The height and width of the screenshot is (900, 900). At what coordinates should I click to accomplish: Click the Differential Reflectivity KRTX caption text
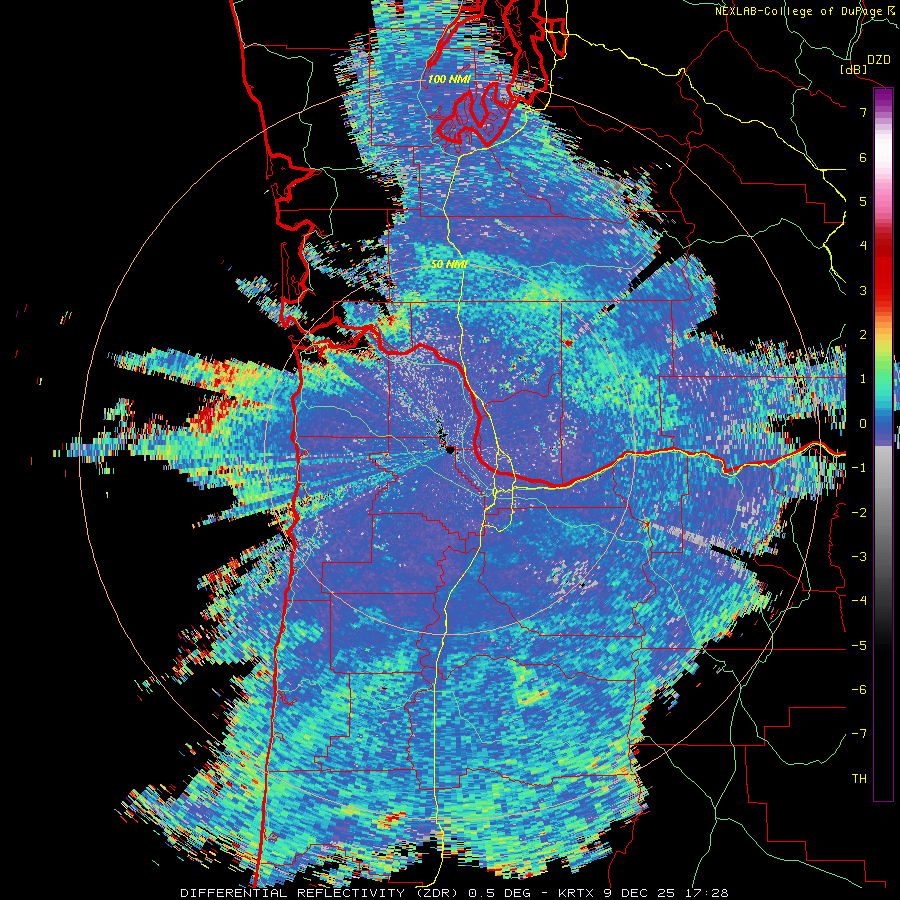click(x=454, y=893)
